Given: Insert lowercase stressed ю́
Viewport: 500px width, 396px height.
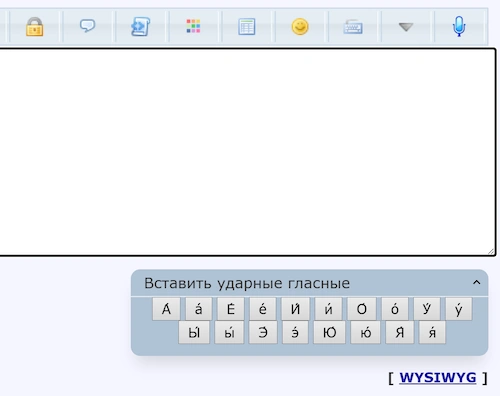Looking at the screenshot, I should tap(365, 332).
